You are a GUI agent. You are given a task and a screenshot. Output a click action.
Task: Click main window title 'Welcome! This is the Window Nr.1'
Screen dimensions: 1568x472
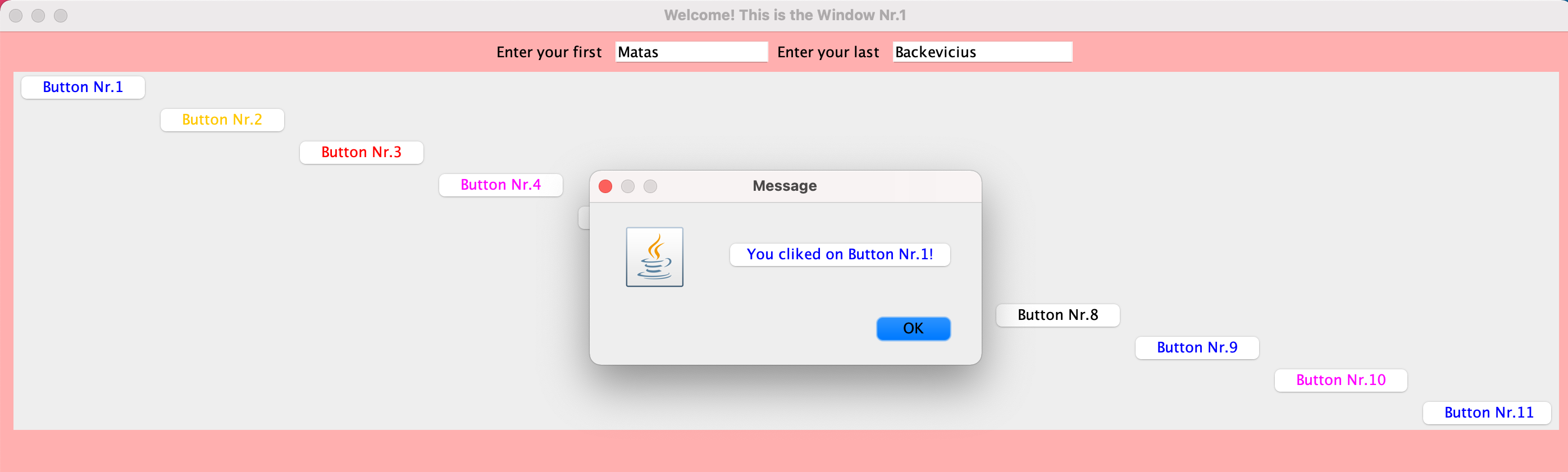[x=785, y=15]
